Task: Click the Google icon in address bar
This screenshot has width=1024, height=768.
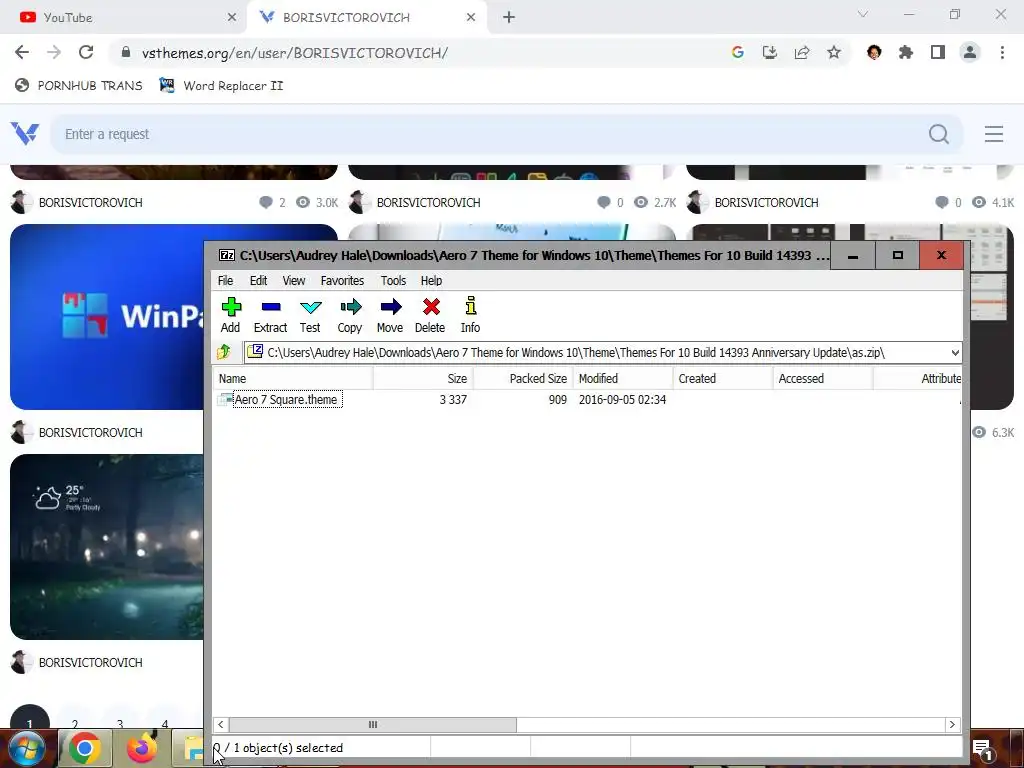Action: click(738, 53)
